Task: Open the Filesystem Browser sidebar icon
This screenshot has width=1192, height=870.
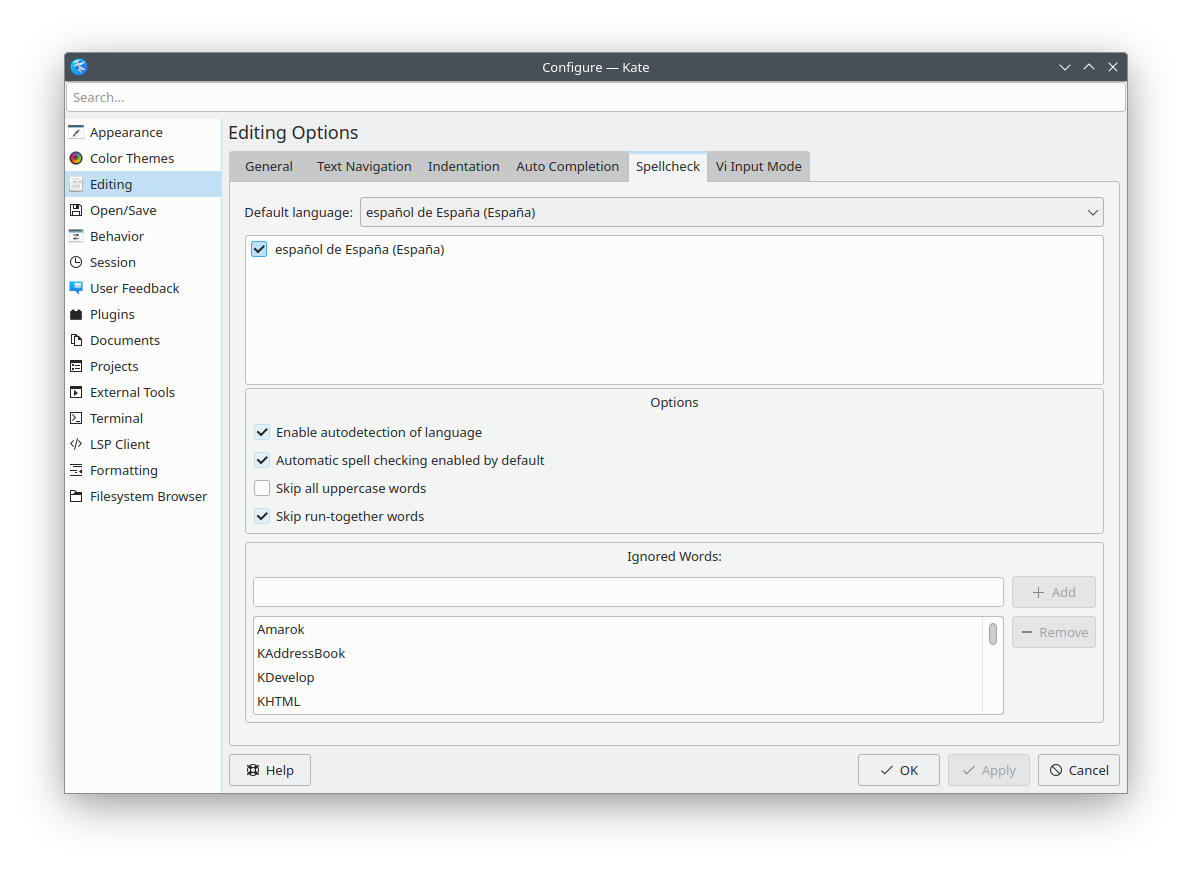Action: [x=76, y=496]
